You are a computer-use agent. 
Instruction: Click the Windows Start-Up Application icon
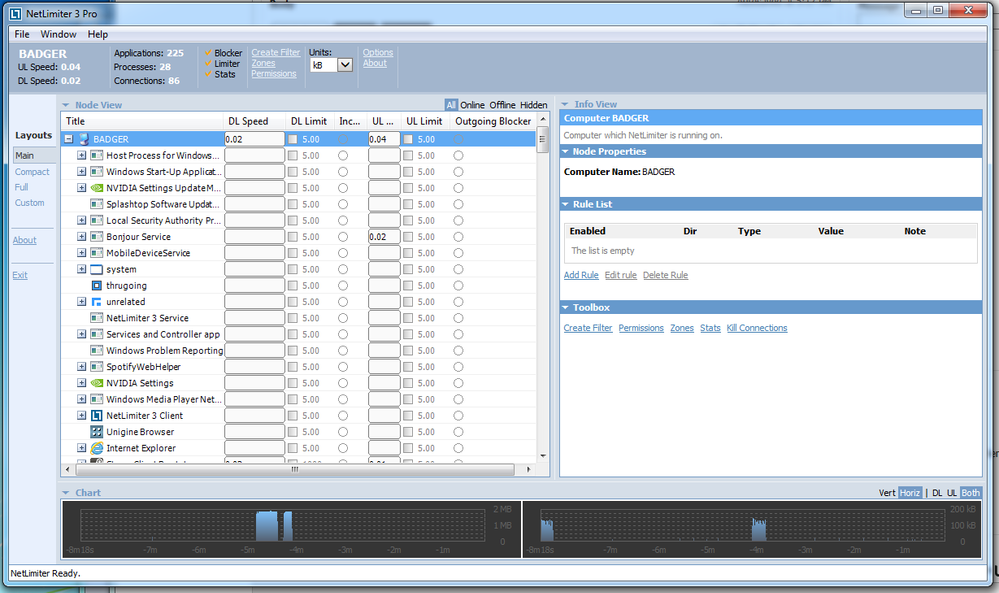pos(97,172)
